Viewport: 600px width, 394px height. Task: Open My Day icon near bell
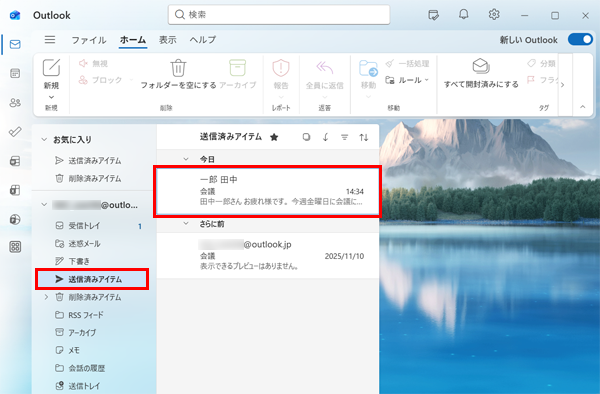tap(433, 15)
